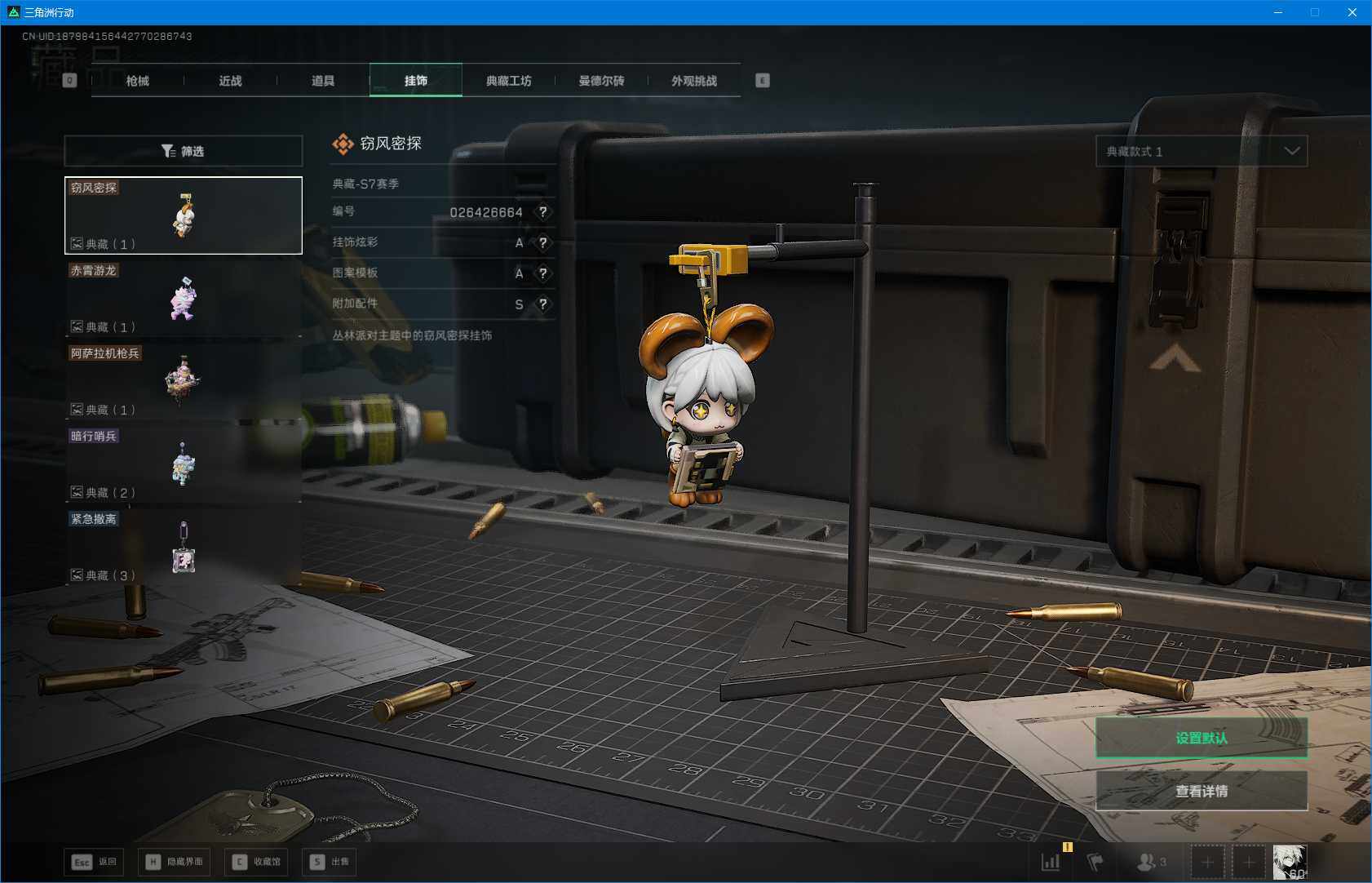Switch to the 枪械 tab
The height and width of the screenshot is (883, 1372).
click(x=137, y=81)
